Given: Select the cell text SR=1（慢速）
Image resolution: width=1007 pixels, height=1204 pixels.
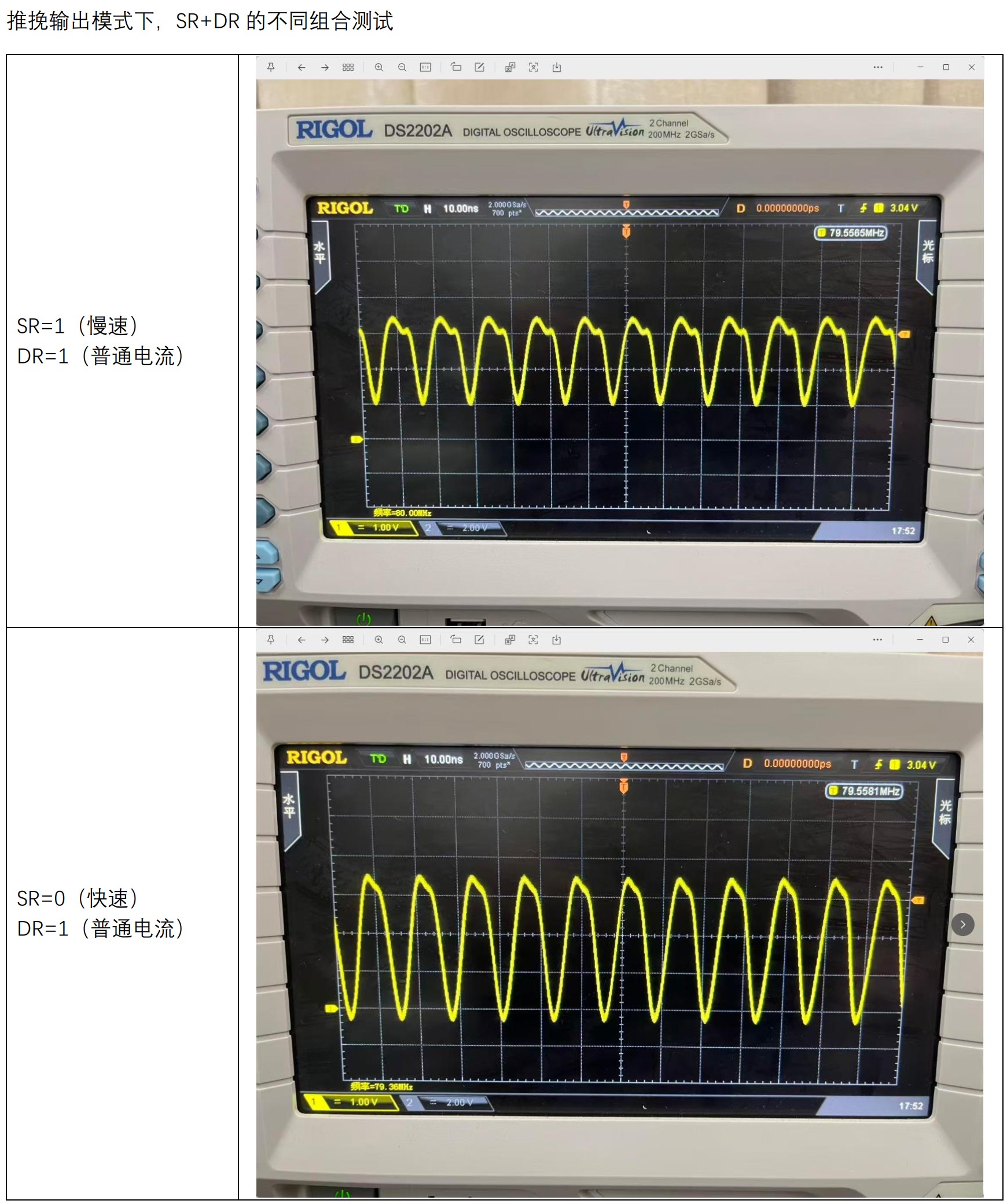Looking at the screenshot, I should (78, 326).
